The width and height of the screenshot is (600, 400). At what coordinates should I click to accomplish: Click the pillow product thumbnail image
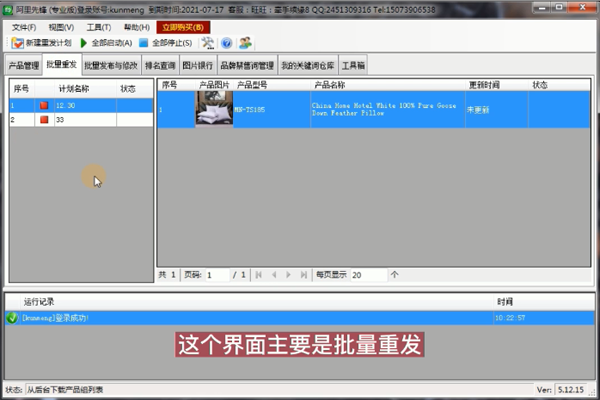pyautogui.click(x=213, y=109)
